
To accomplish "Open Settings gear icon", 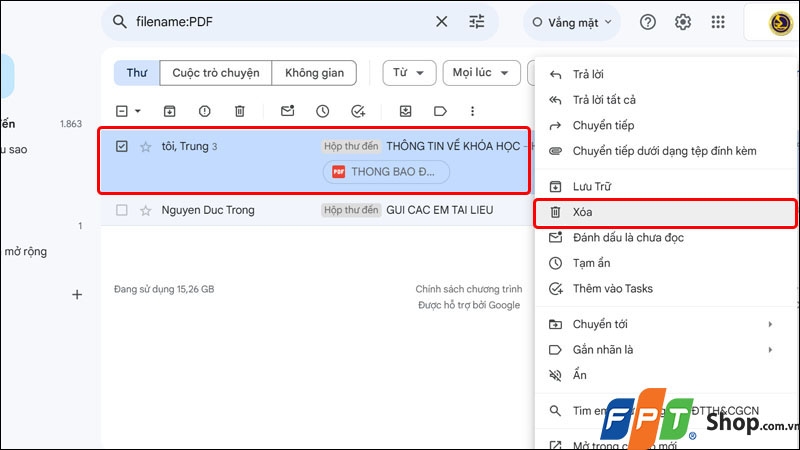I will (683, 22).
